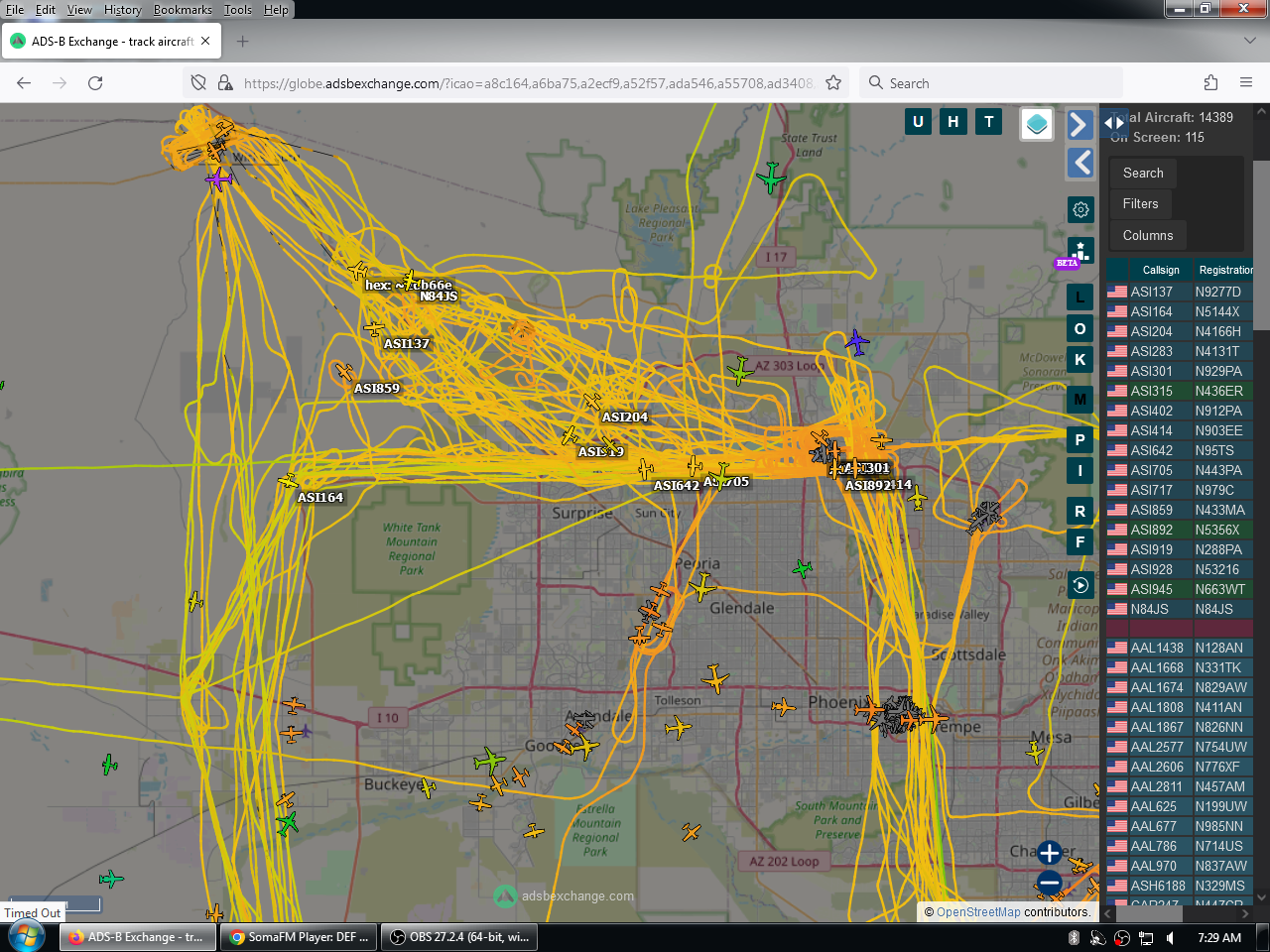Image resolution: width=1270 pixels, height=952 pixels.
Task: Open the map layers selector
Action: 1037,124
